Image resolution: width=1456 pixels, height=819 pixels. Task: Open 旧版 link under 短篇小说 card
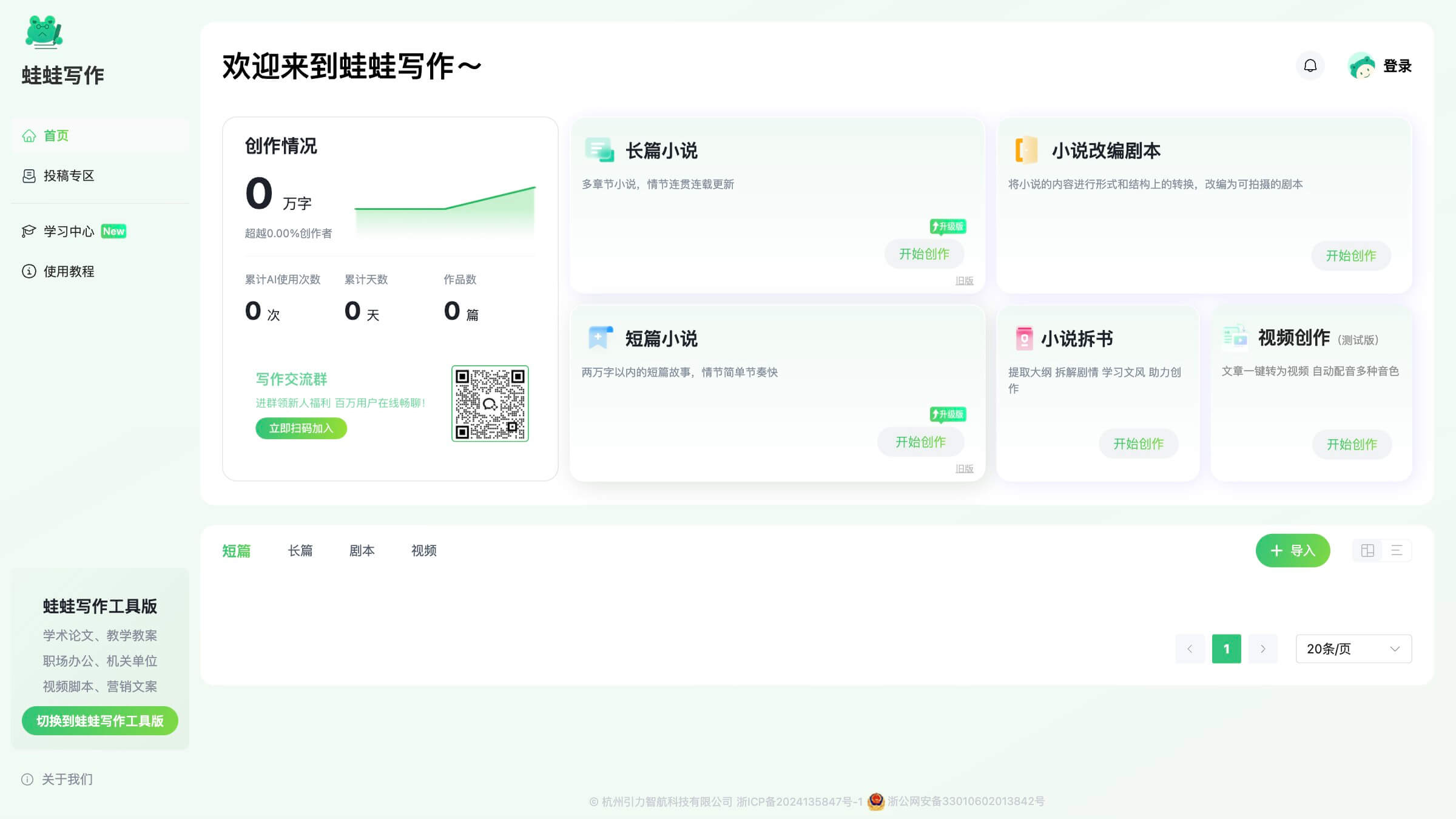(x=965, y=469)
